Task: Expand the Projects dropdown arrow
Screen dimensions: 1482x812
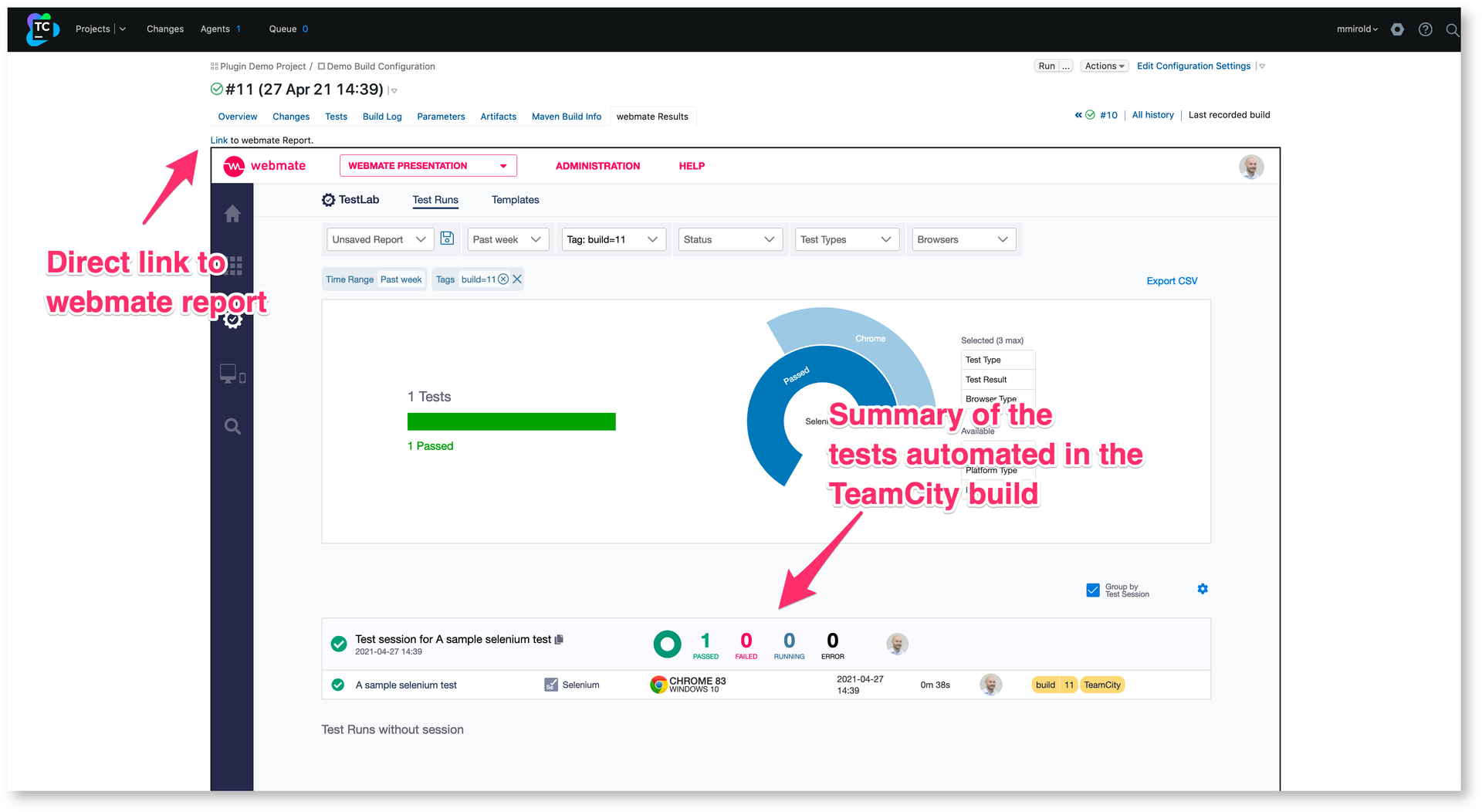Action: tap(122, 29)
